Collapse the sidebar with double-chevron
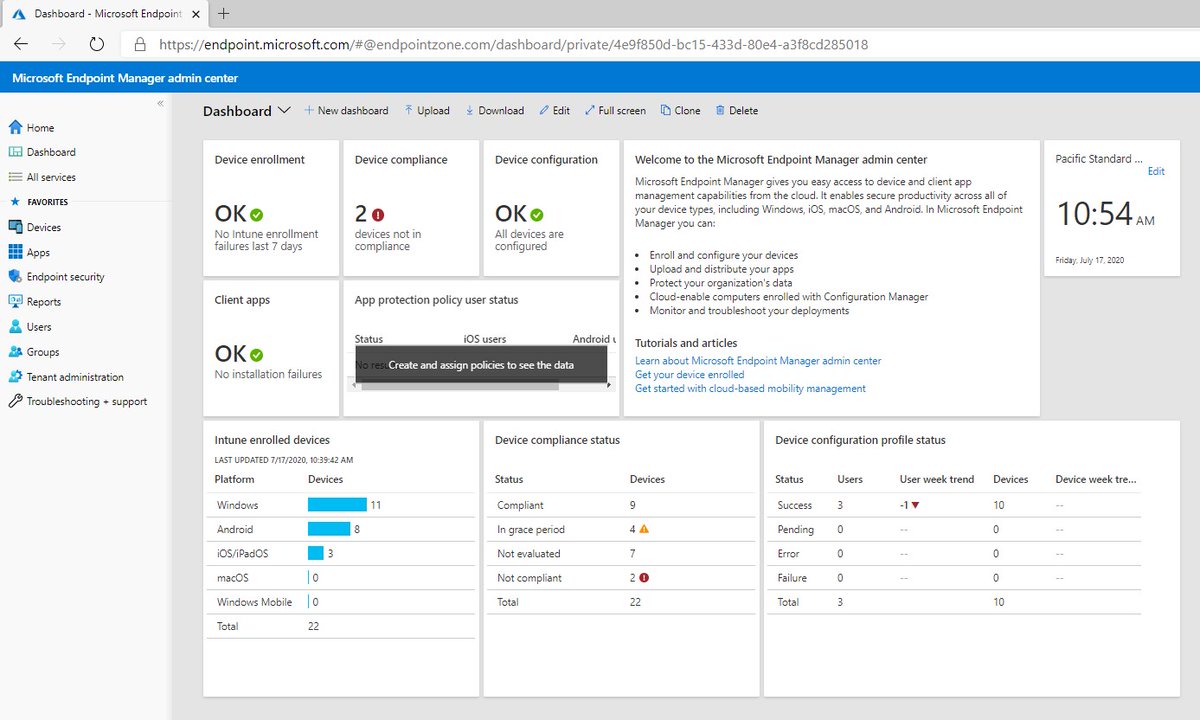 pyautogui.click(x=160, y=104)
